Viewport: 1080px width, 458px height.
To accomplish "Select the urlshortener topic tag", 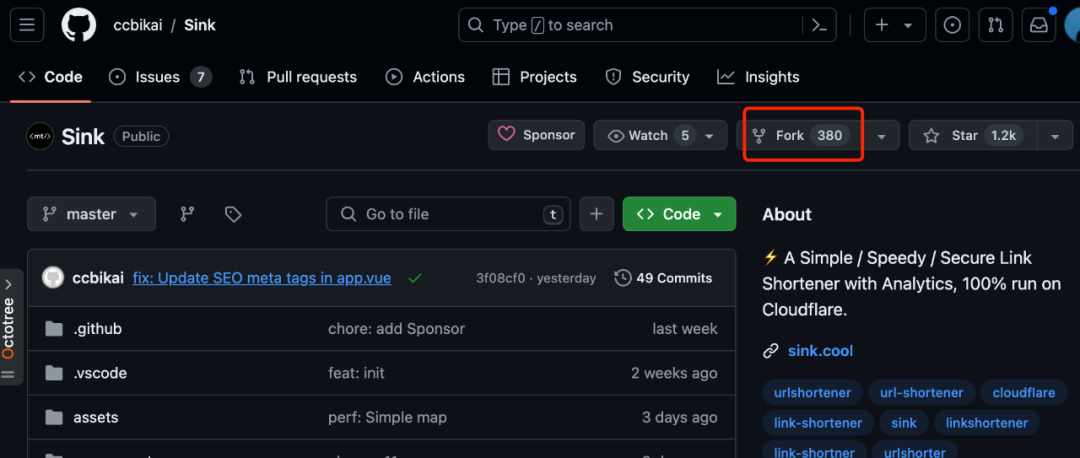I will click(x=812, y=393).
